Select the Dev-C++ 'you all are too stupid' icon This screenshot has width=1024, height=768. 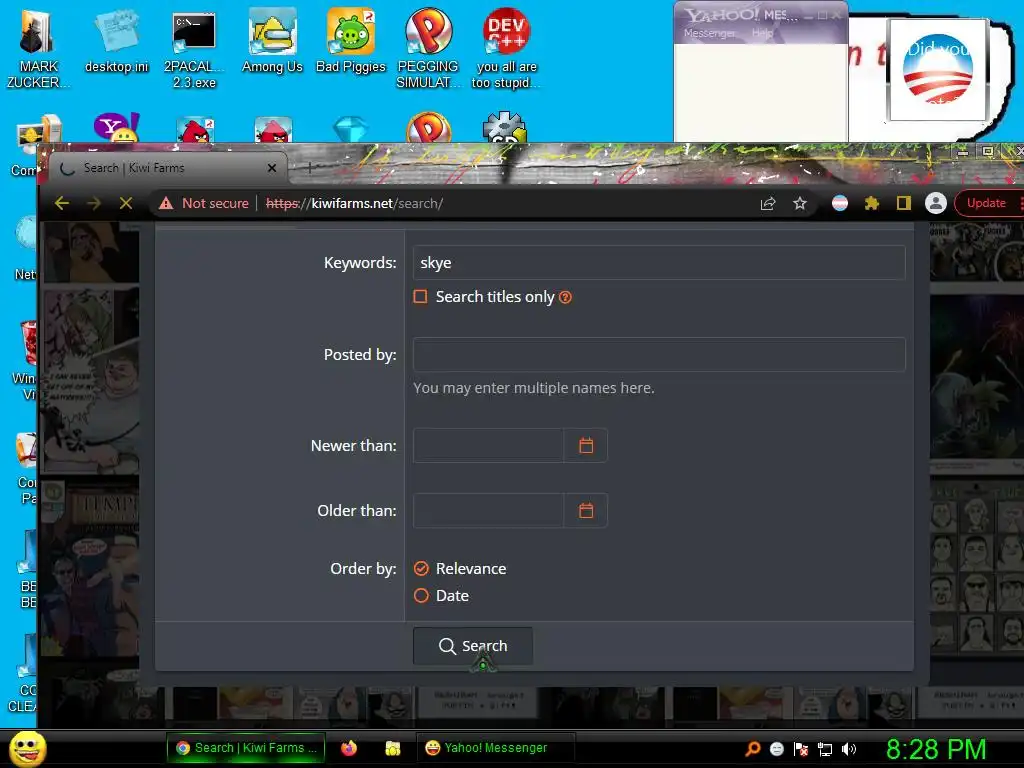[506, 48]
